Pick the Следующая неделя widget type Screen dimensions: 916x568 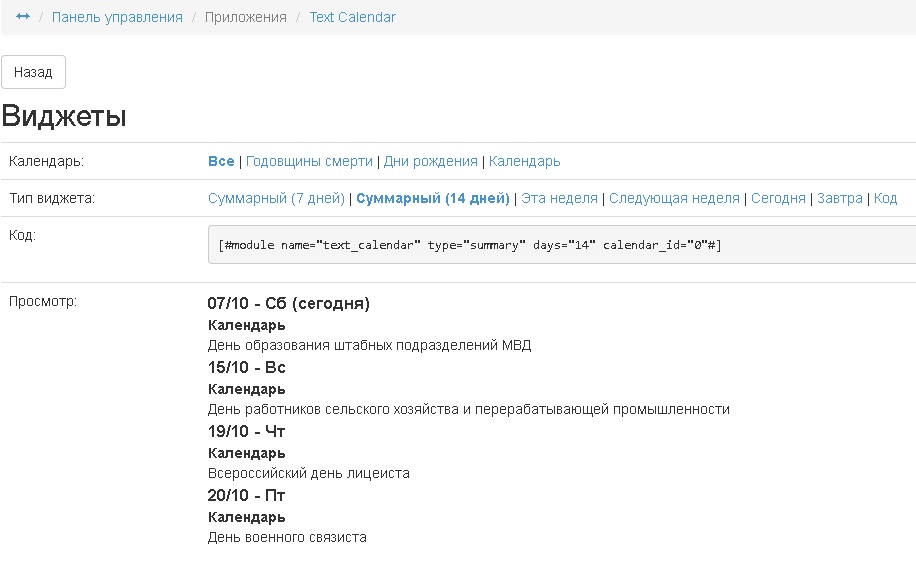pos(674,198)
